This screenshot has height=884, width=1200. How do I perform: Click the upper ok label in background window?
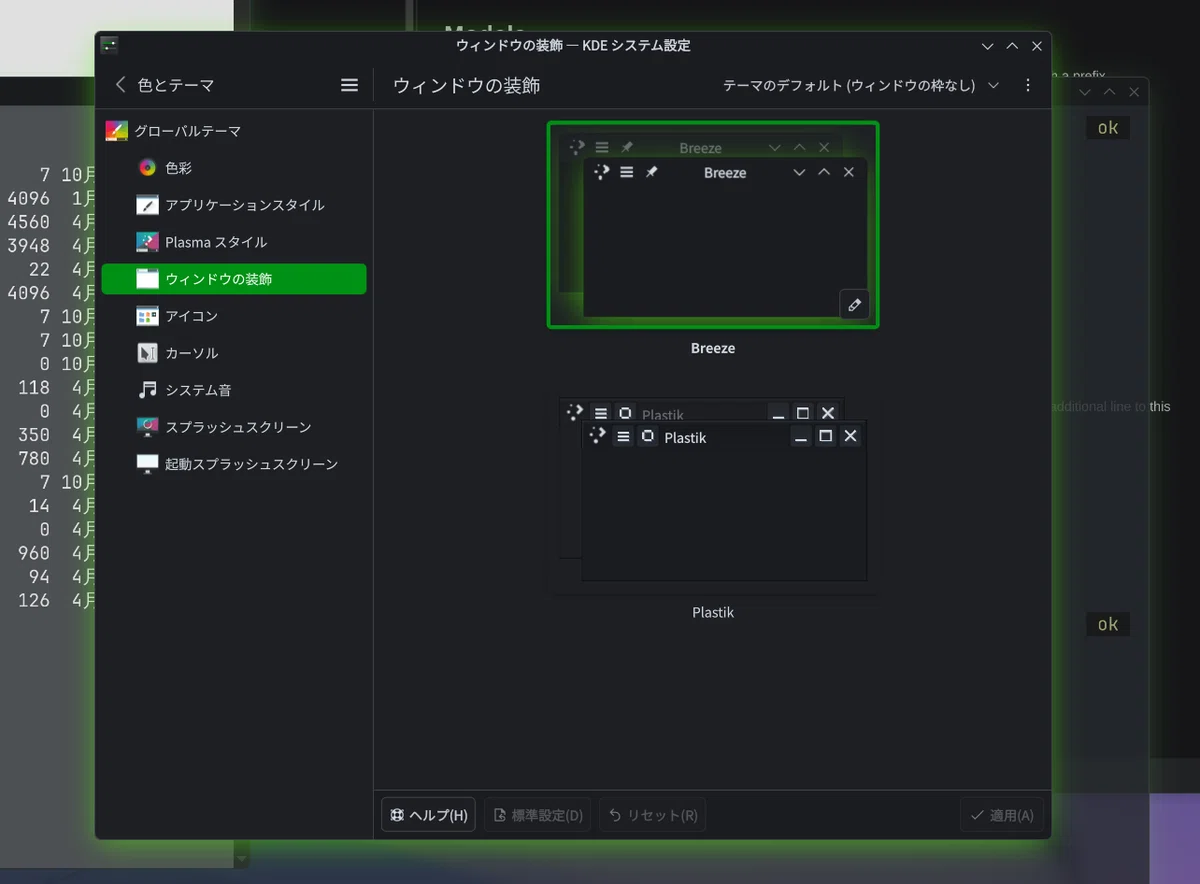(x=1108, y=128)
